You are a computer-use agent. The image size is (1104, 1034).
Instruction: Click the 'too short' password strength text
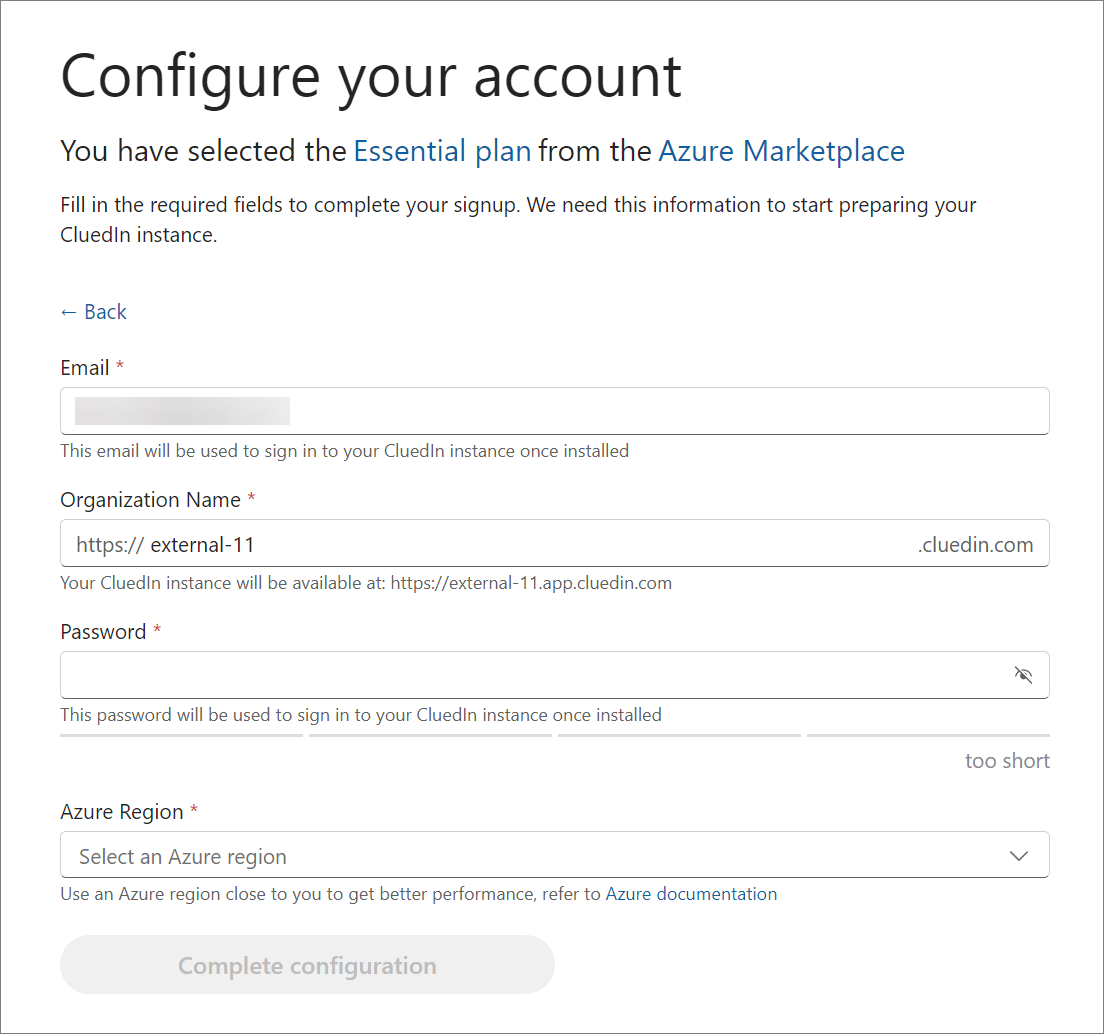(1008, 761)
